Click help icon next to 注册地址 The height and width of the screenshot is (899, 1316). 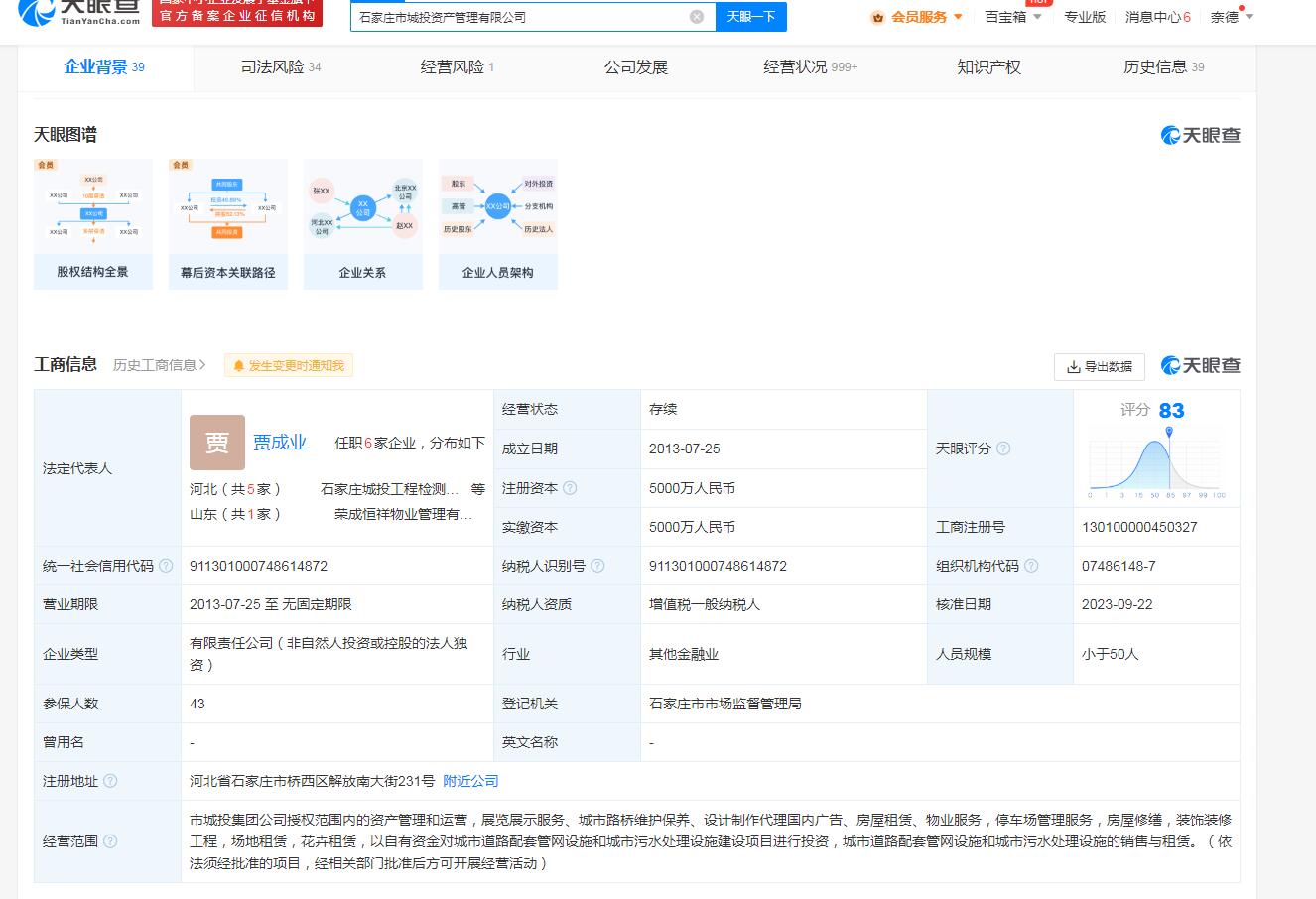[x=110, y=781]
